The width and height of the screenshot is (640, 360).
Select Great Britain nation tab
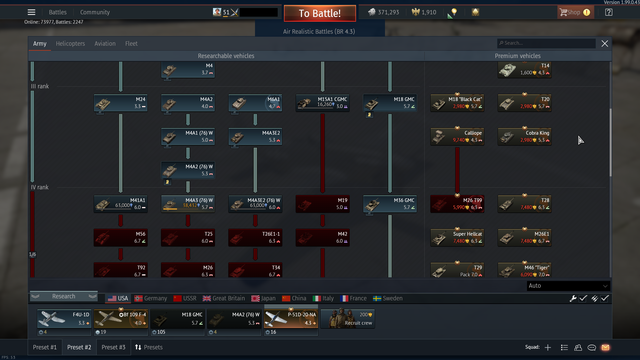pos(224,298)
